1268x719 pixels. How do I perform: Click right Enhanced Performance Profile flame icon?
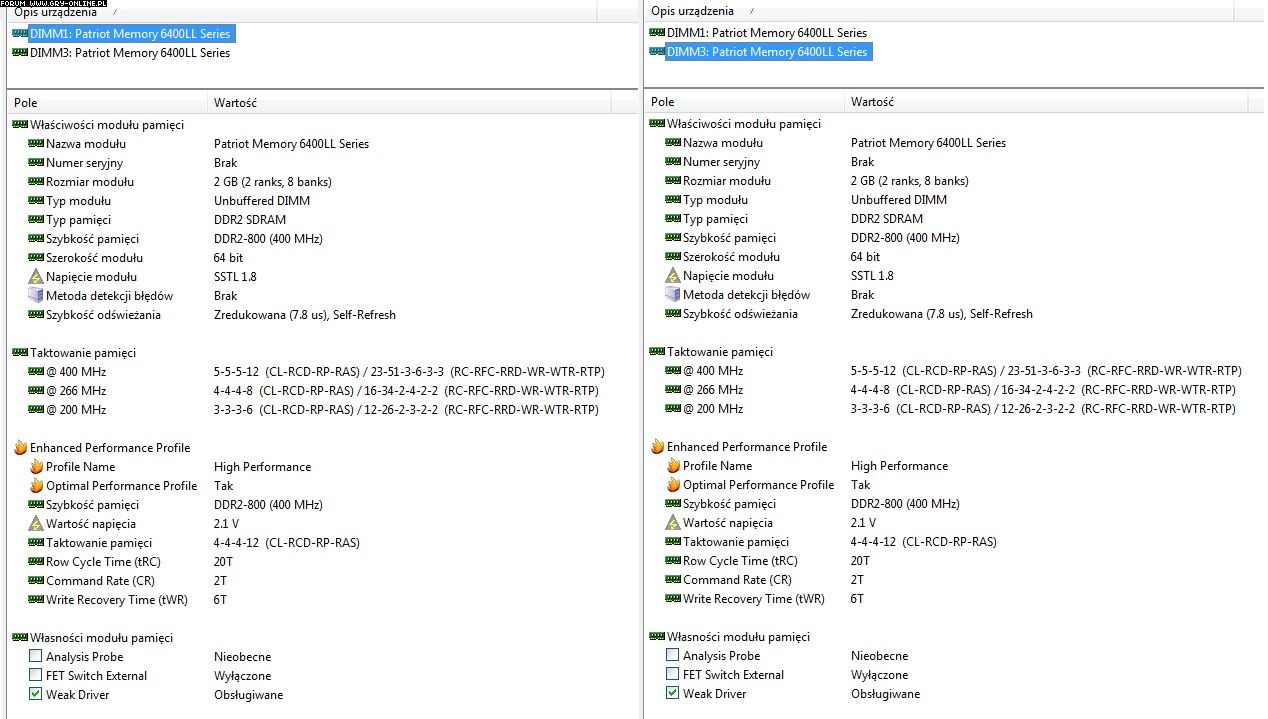click(x=657, y=446)
